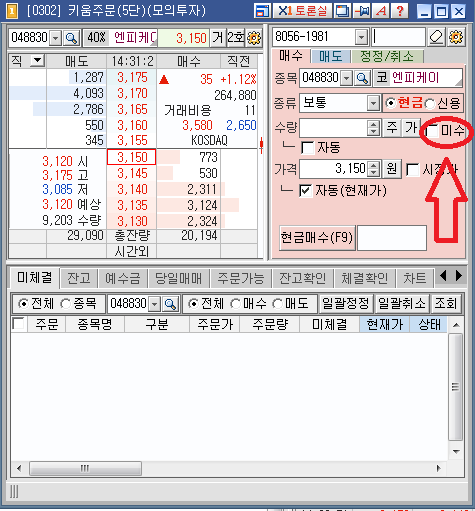Select the 미체결 tab
This screenshot has width=475, height=511.
(34, 277)
